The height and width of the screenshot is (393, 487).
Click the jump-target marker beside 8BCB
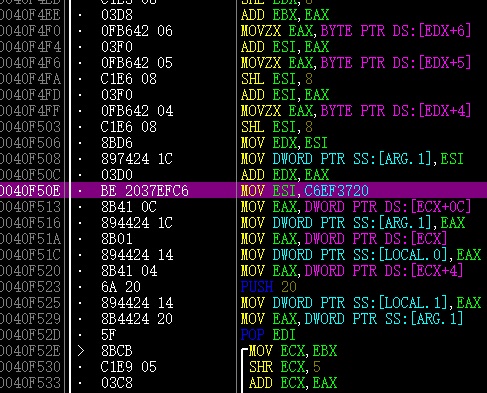coord(80,351)
